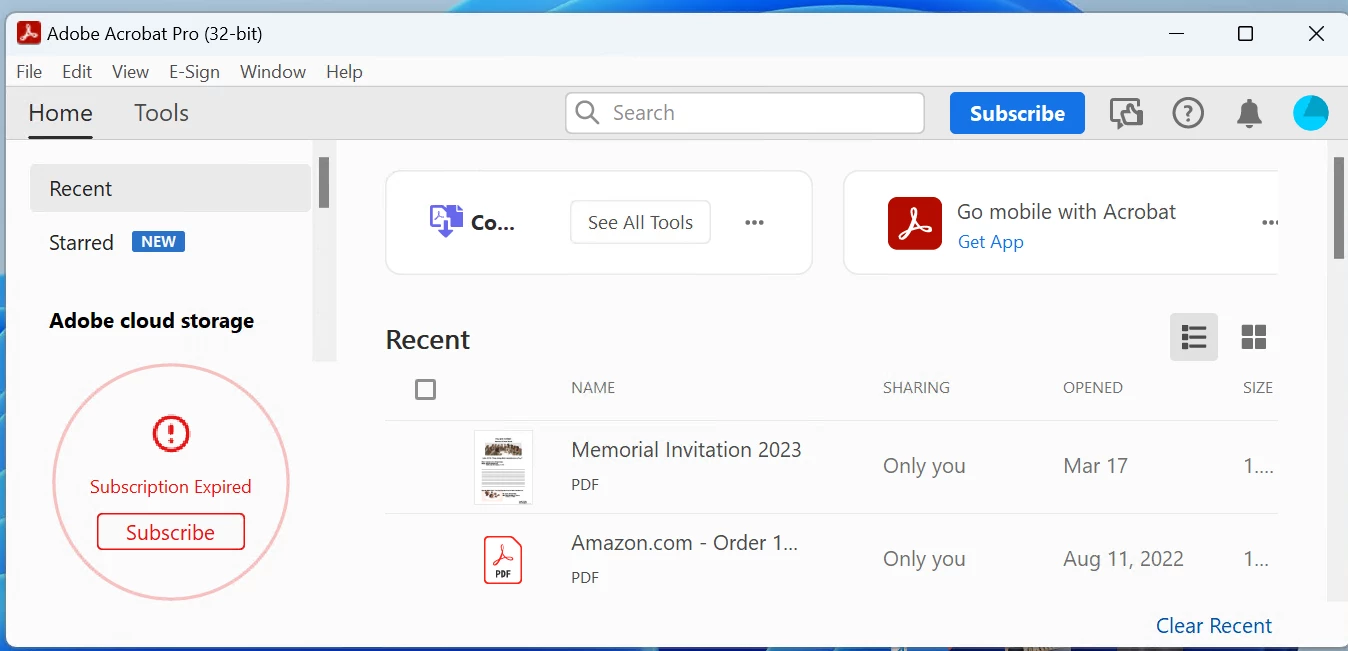Open the Window menu

pos(273,72)
